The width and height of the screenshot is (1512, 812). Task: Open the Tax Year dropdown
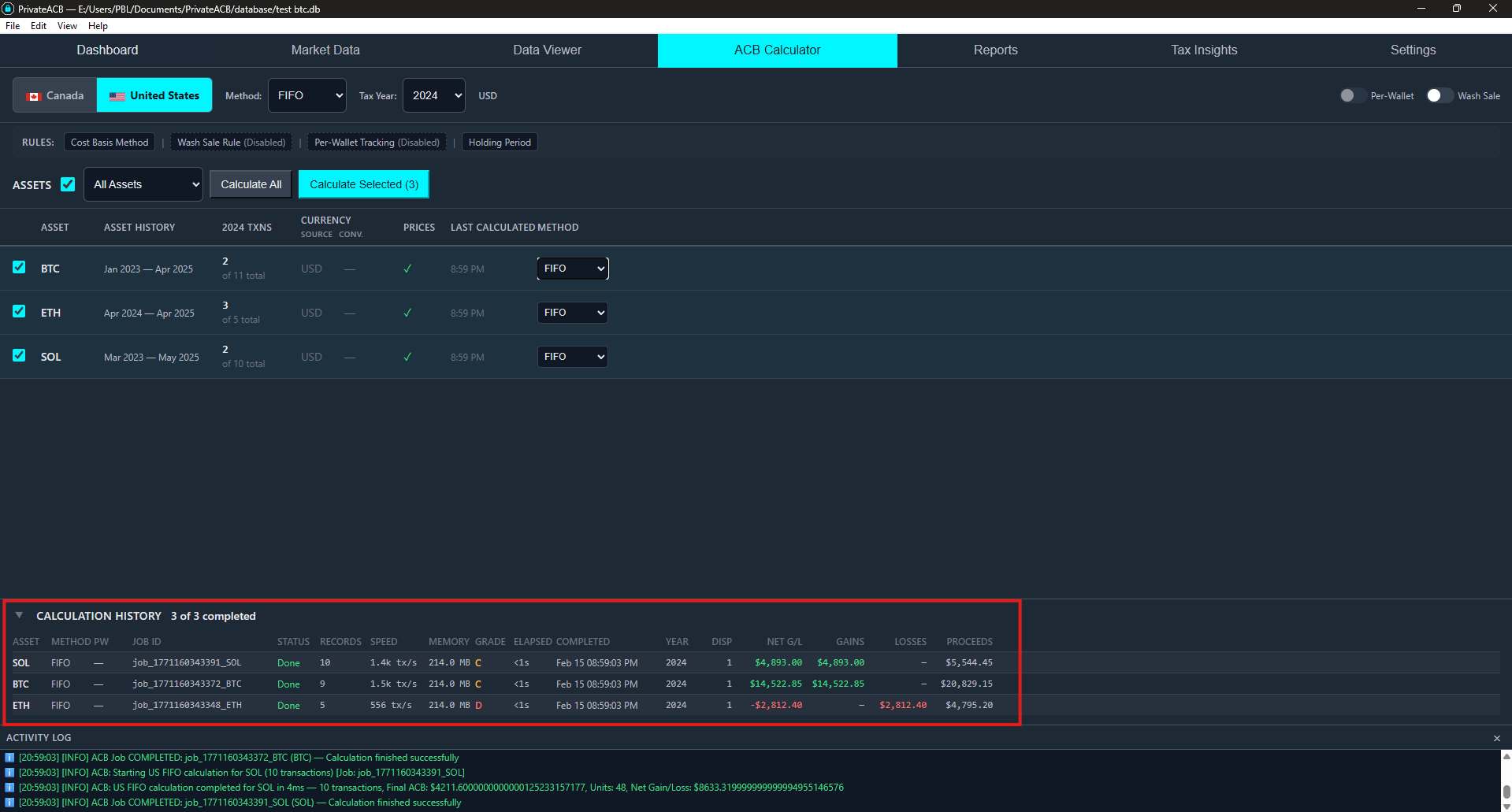coord(433,95)
